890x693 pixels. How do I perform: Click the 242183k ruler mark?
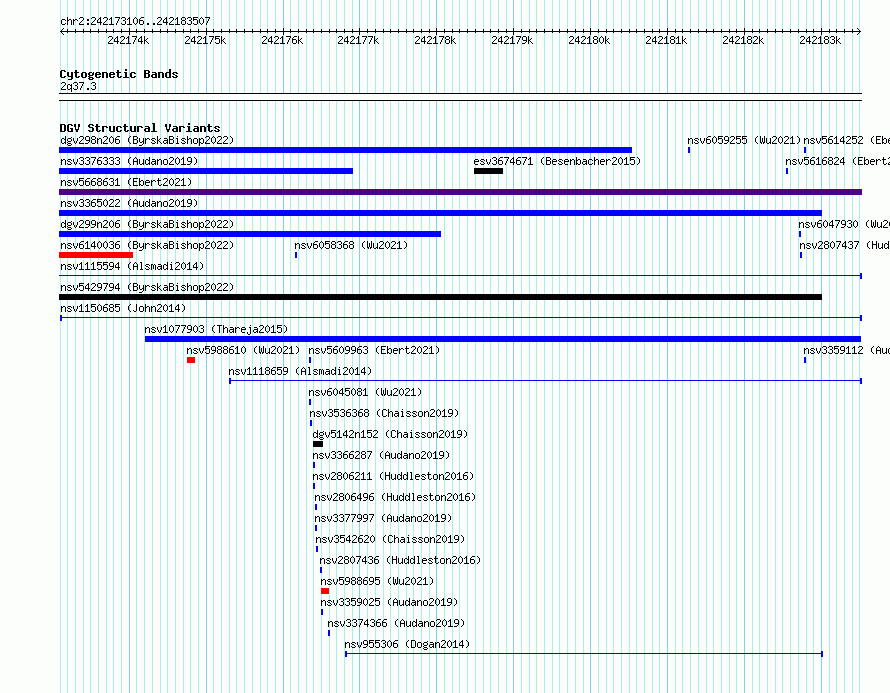click(x=820, y=40)
